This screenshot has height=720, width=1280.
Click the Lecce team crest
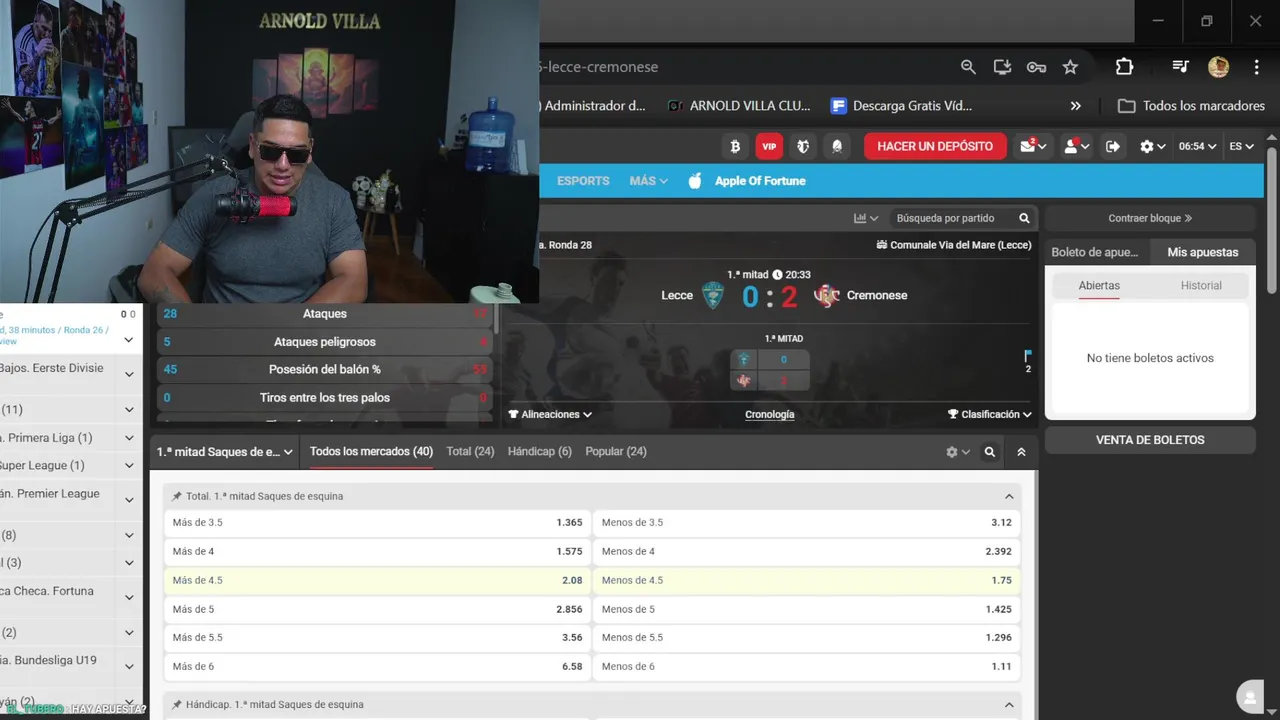click(712, 295)
